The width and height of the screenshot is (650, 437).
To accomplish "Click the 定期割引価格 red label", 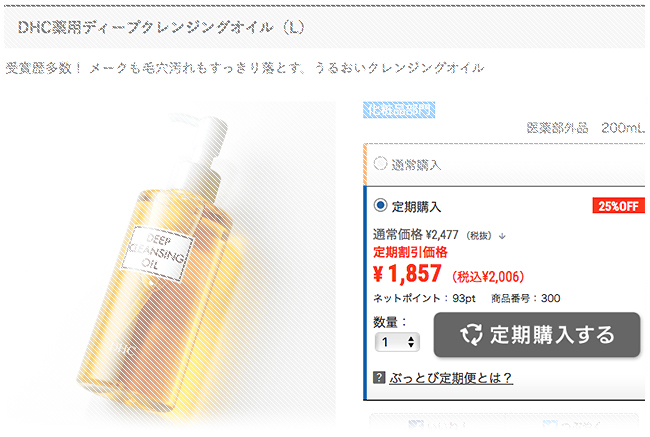I will [410, 252].
